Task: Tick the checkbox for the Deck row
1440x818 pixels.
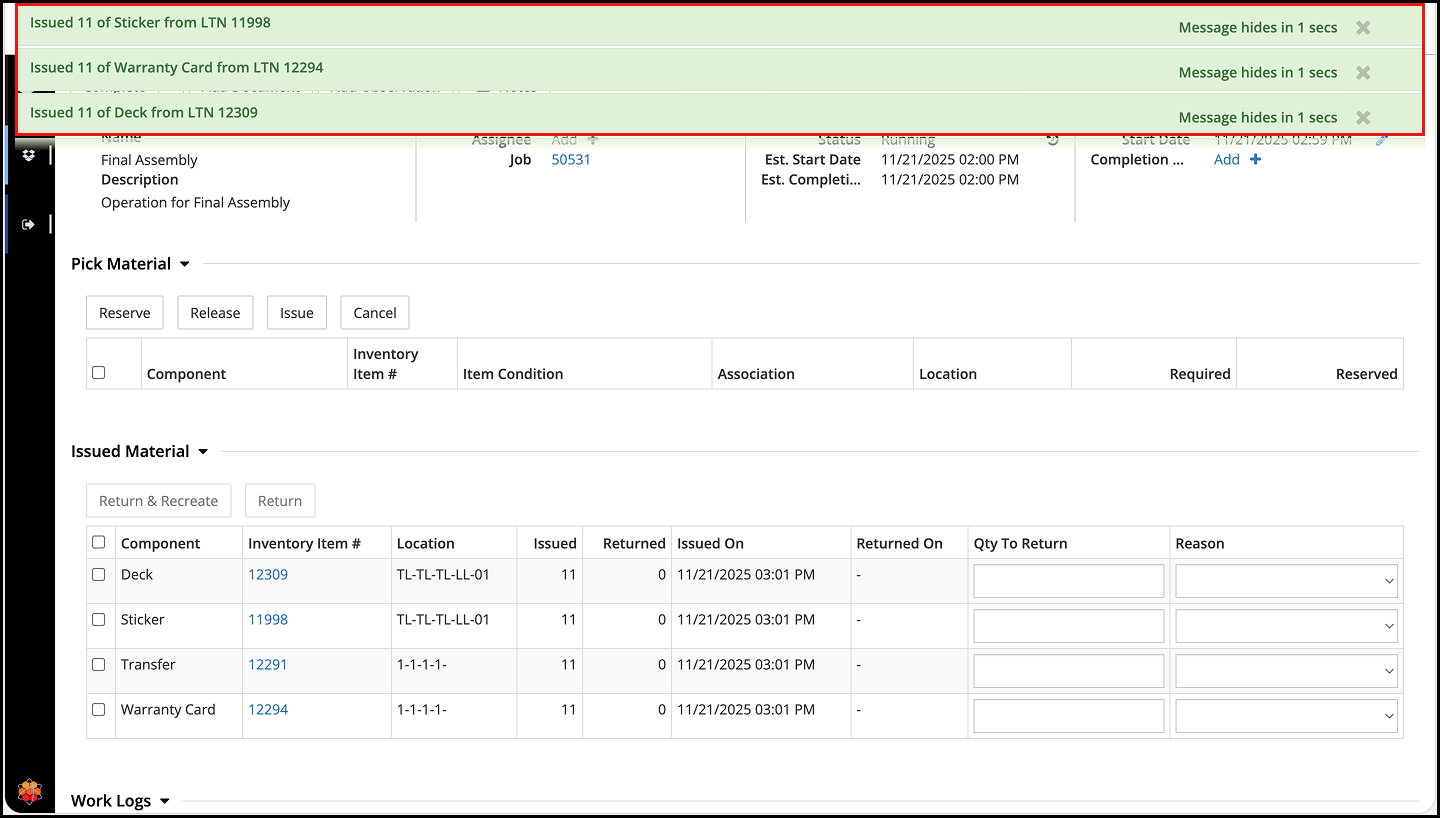Action: pos(98,575)
